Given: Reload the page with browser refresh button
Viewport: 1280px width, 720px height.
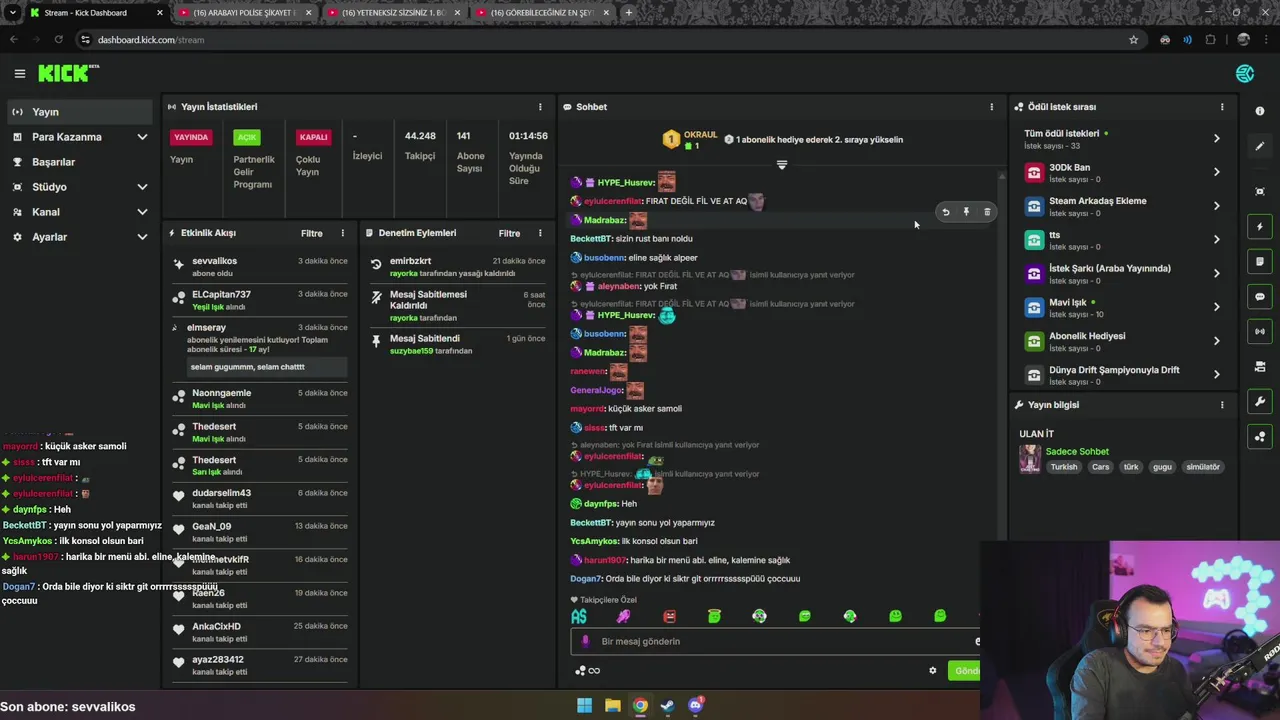Looking at the screenshot, I should click(x=58, y=40).
